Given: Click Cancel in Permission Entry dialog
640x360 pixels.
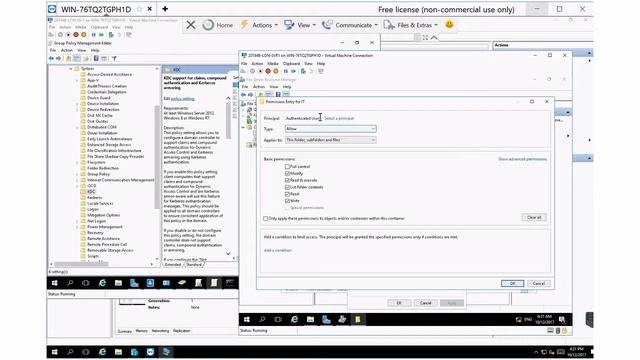Looking at the screenshot, I should [x=538, y=283].
